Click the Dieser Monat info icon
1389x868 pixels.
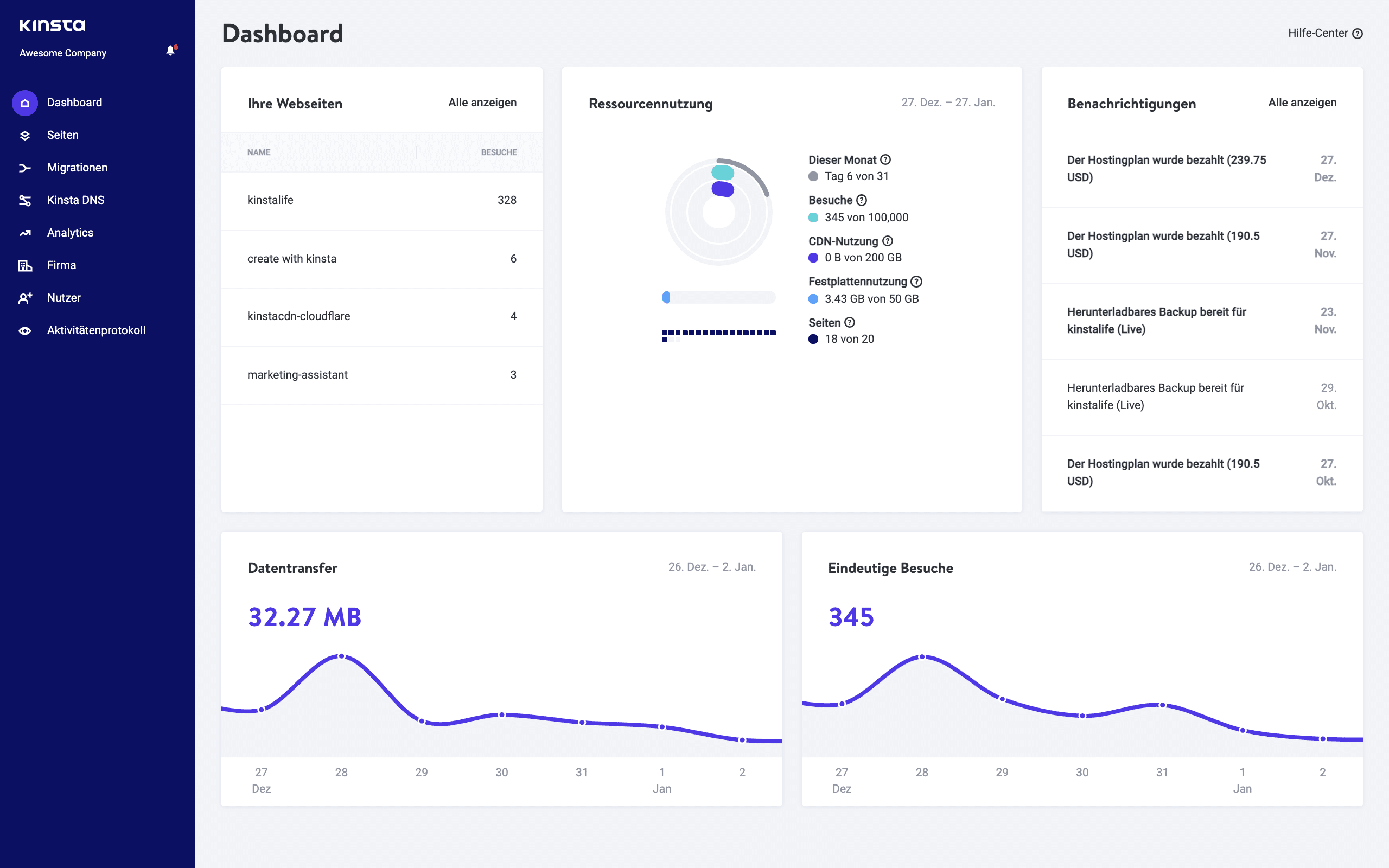(885, 159)
